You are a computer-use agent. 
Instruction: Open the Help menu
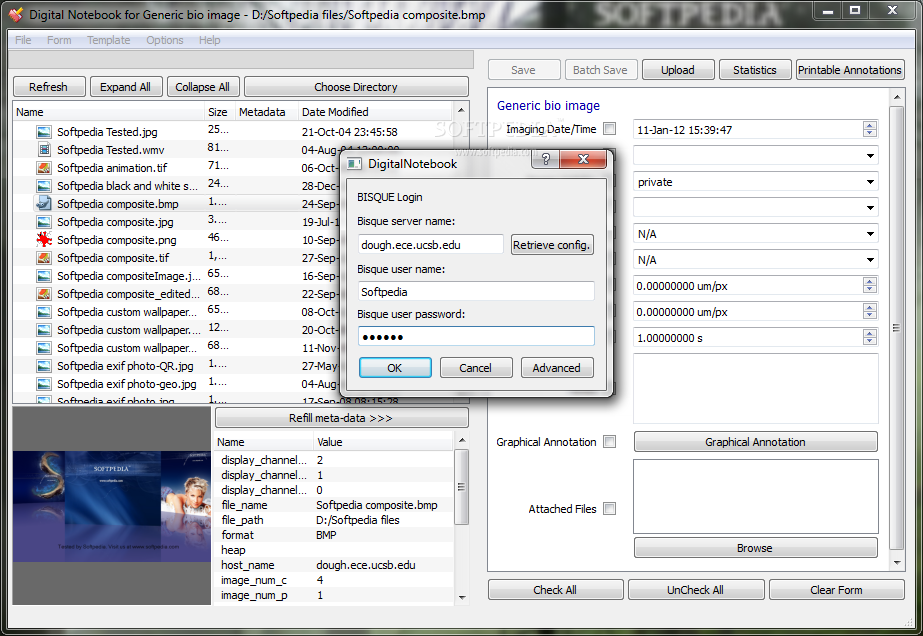point(209,40)
